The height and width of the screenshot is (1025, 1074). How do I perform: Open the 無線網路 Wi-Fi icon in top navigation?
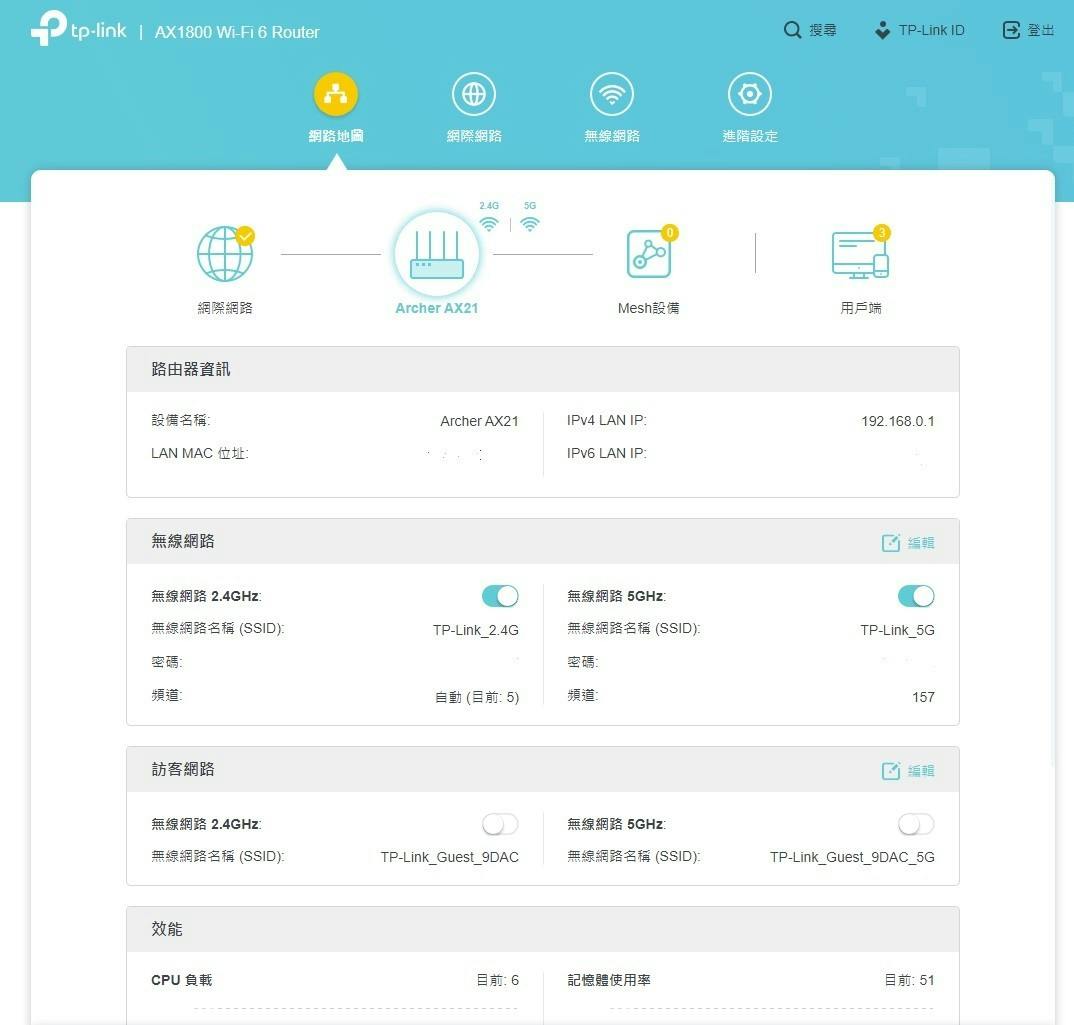point(612,95)
